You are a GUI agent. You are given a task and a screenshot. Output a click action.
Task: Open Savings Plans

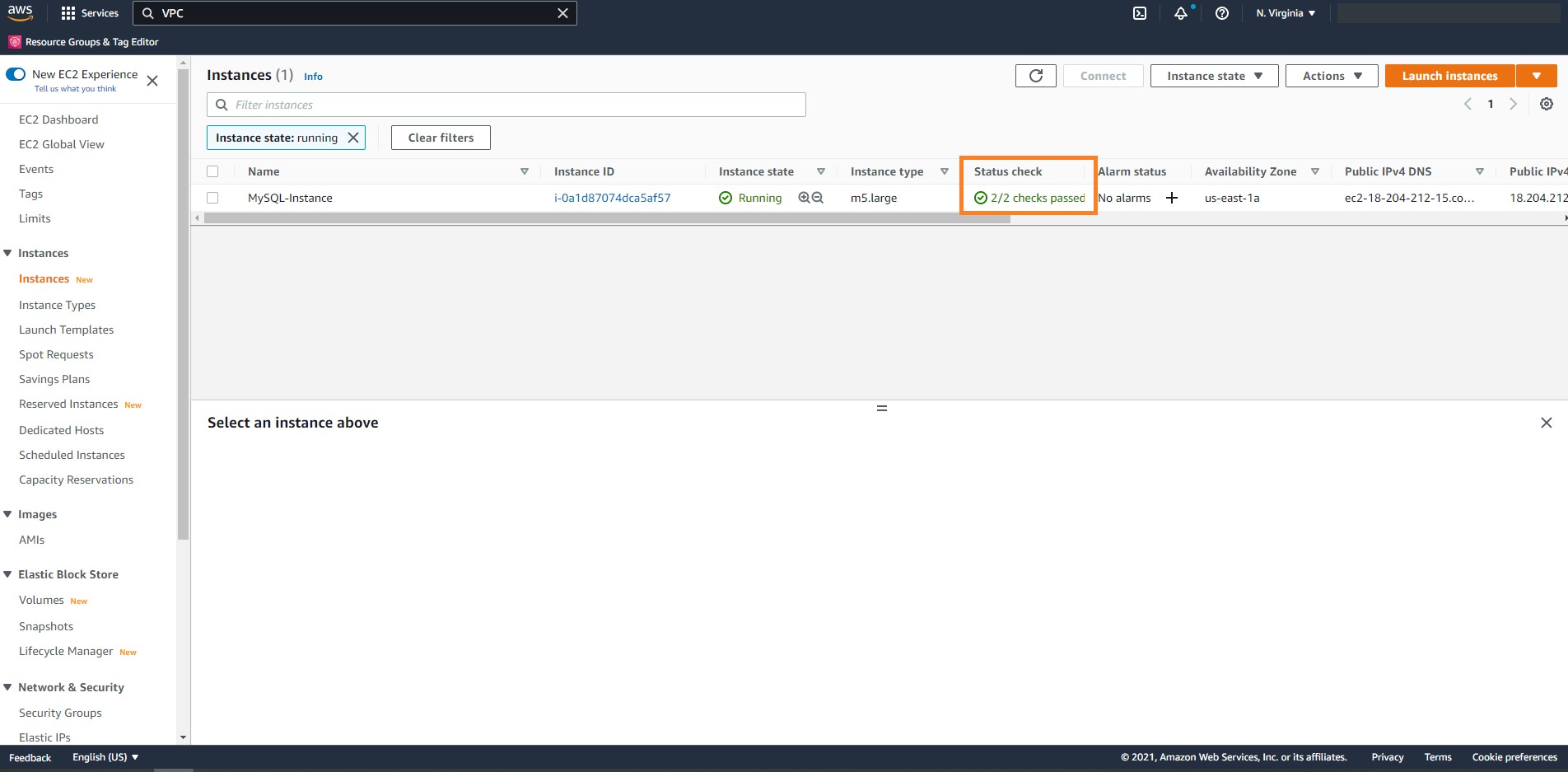coord(54,379)
